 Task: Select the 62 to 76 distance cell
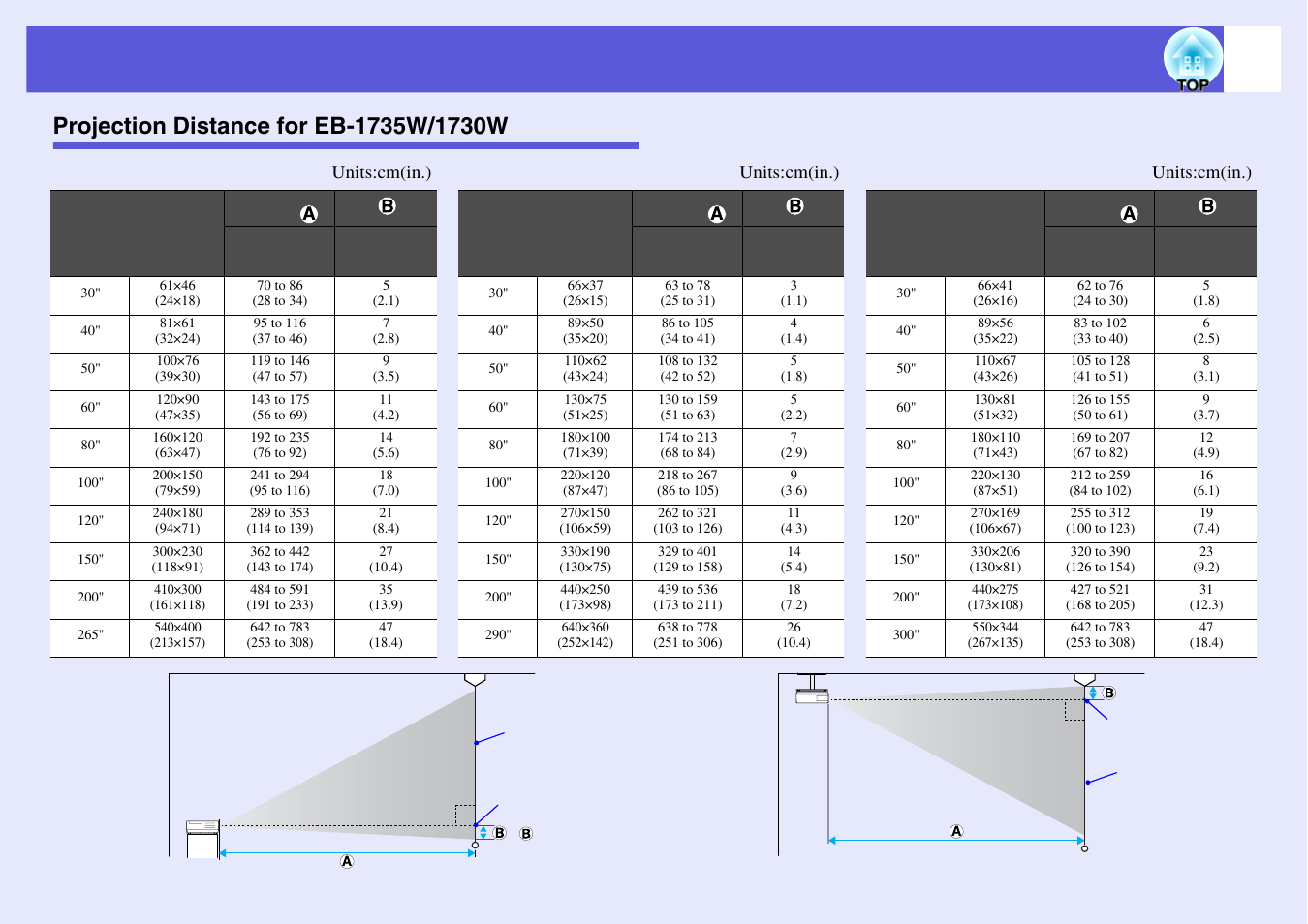[1101, 293]
